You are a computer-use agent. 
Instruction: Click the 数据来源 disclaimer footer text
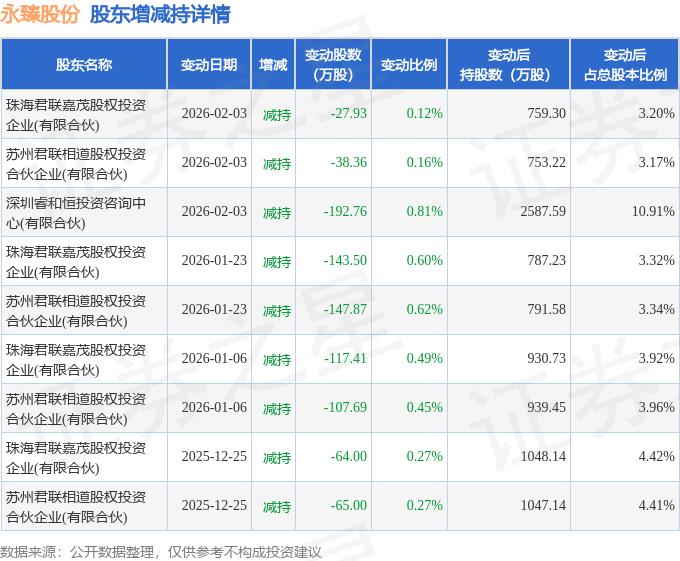[x=160, y=552]
